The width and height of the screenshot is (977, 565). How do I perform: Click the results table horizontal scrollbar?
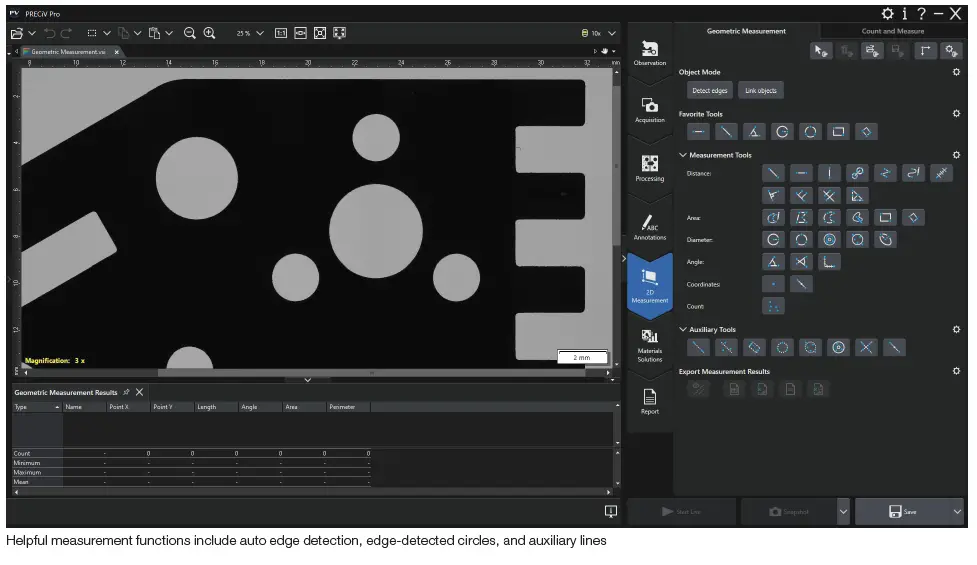[310, 492]
